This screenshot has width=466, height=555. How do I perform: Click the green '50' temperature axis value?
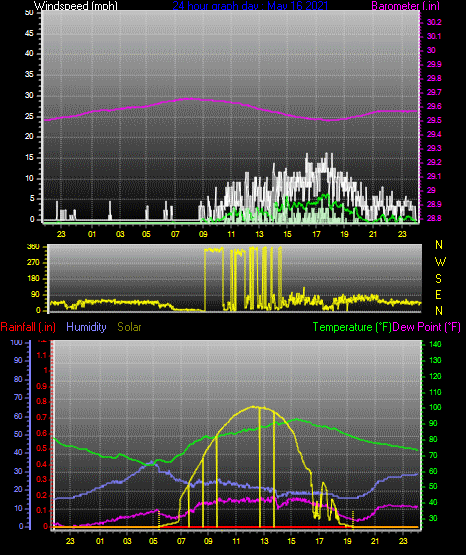433,487
